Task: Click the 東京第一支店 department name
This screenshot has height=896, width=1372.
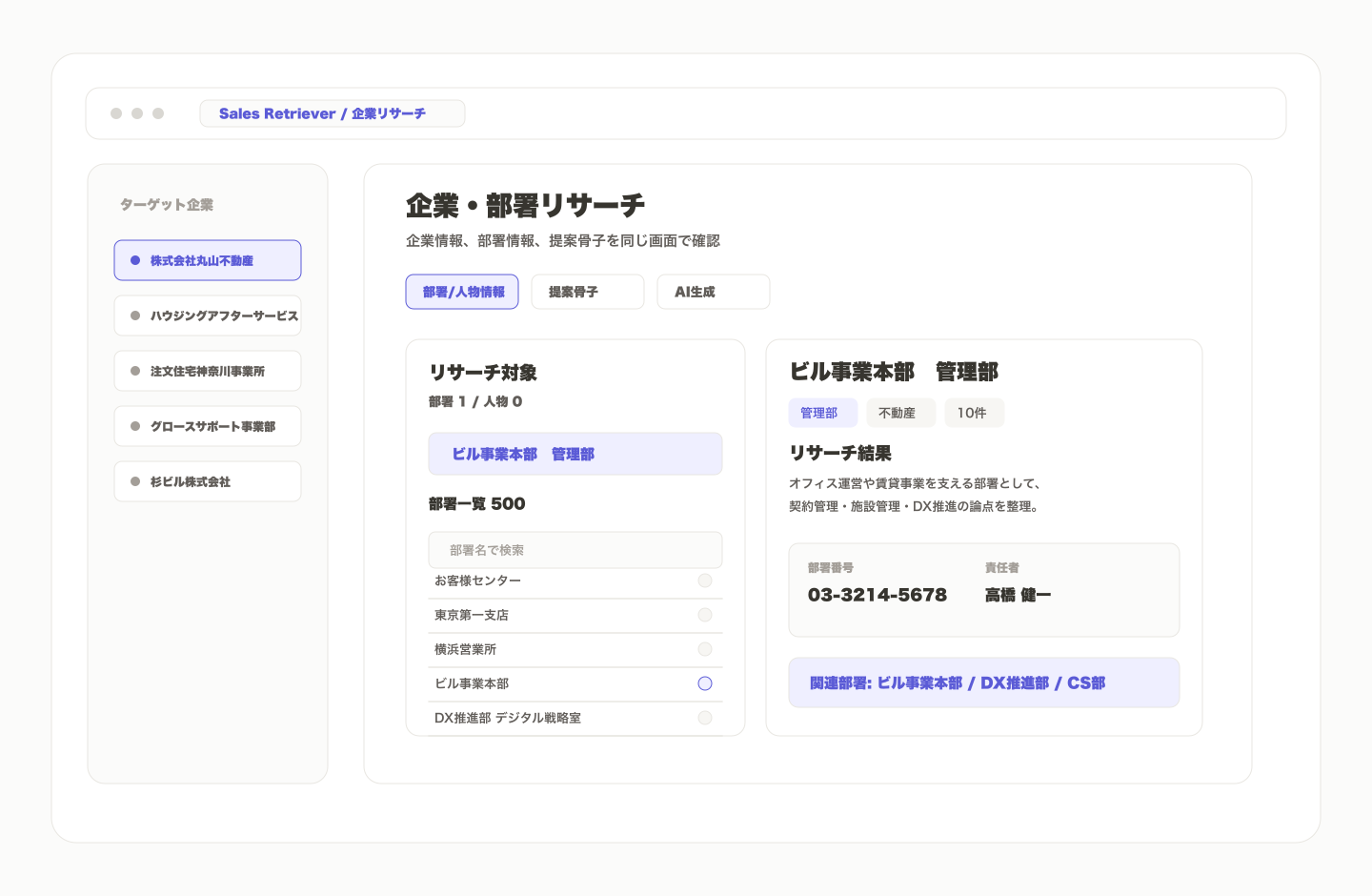Action: click(x=472, y=615)
